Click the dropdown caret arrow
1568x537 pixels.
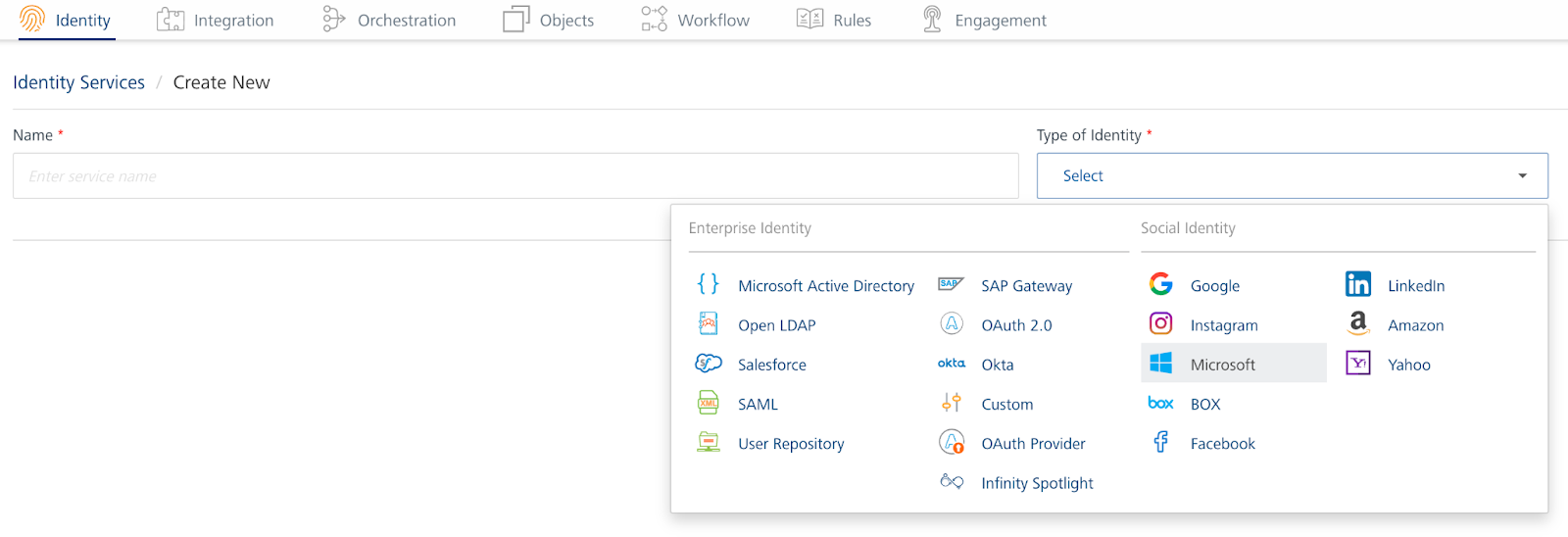(1522, 175)
